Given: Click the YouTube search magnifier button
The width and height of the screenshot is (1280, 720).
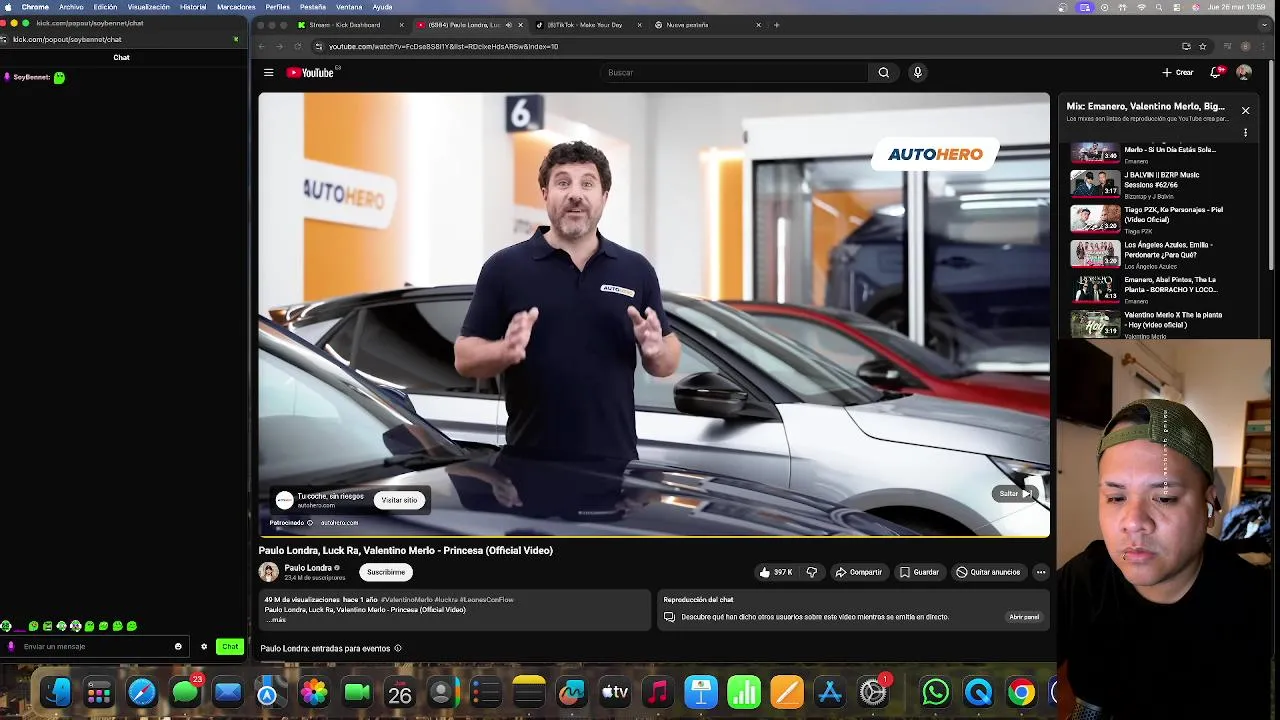Looking at the screenshot, I should tap(883, 72).
